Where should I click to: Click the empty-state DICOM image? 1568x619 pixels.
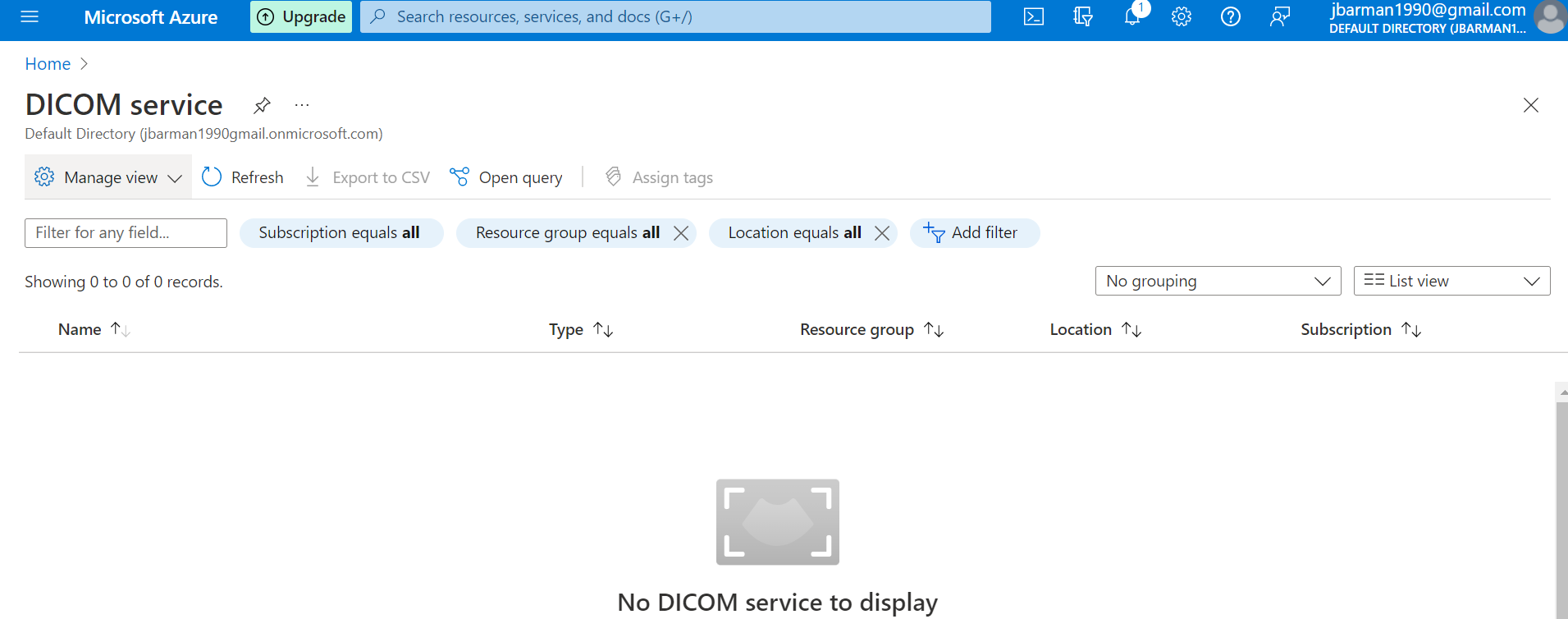click(778, 522)
